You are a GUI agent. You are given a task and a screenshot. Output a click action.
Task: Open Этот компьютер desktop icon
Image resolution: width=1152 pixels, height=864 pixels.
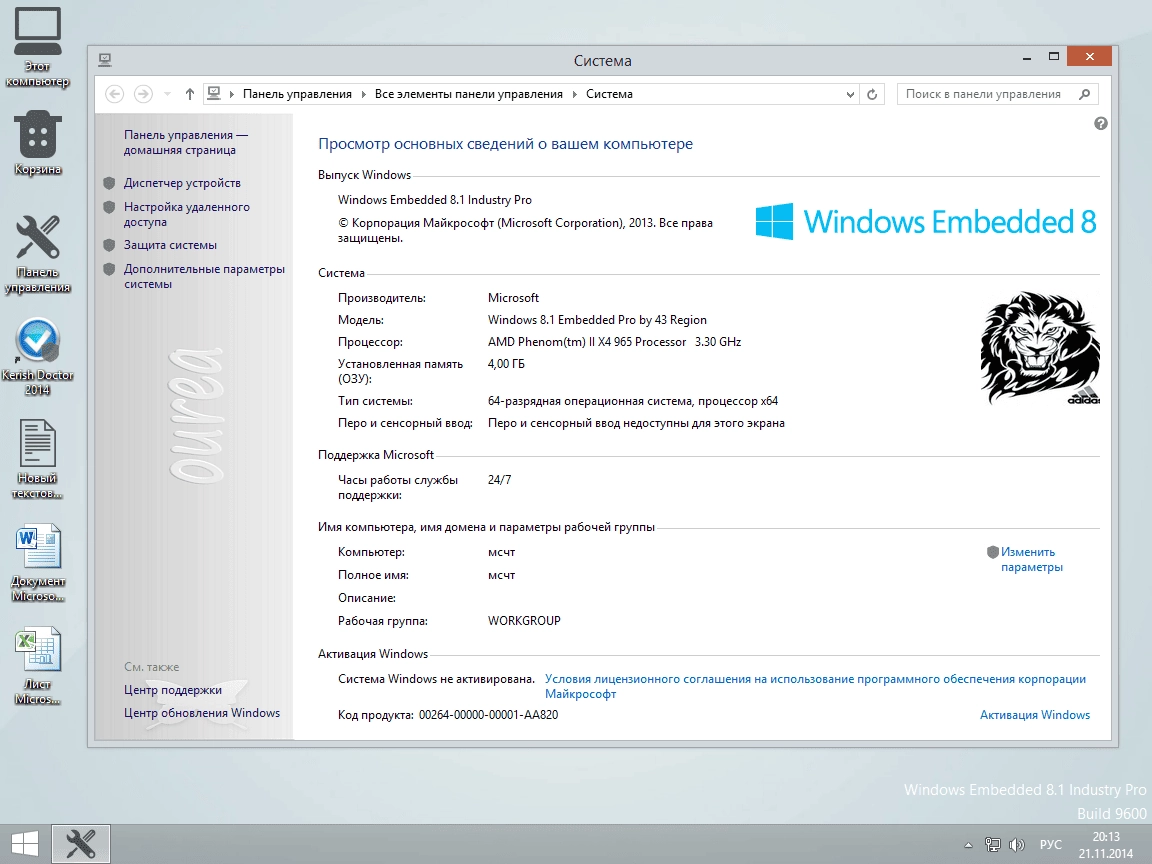pos(37,47)
